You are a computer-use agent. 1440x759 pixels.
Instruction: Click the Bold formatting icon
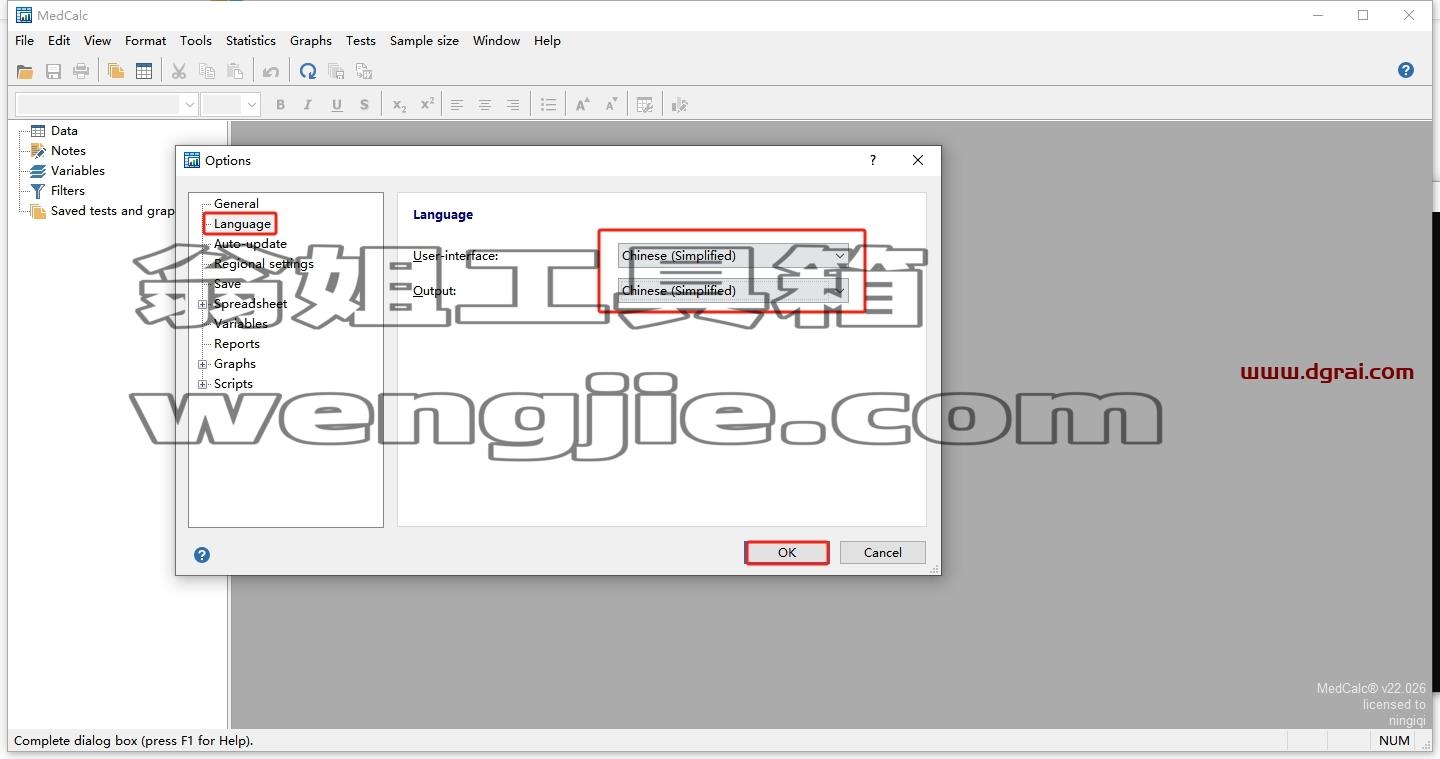280,105
